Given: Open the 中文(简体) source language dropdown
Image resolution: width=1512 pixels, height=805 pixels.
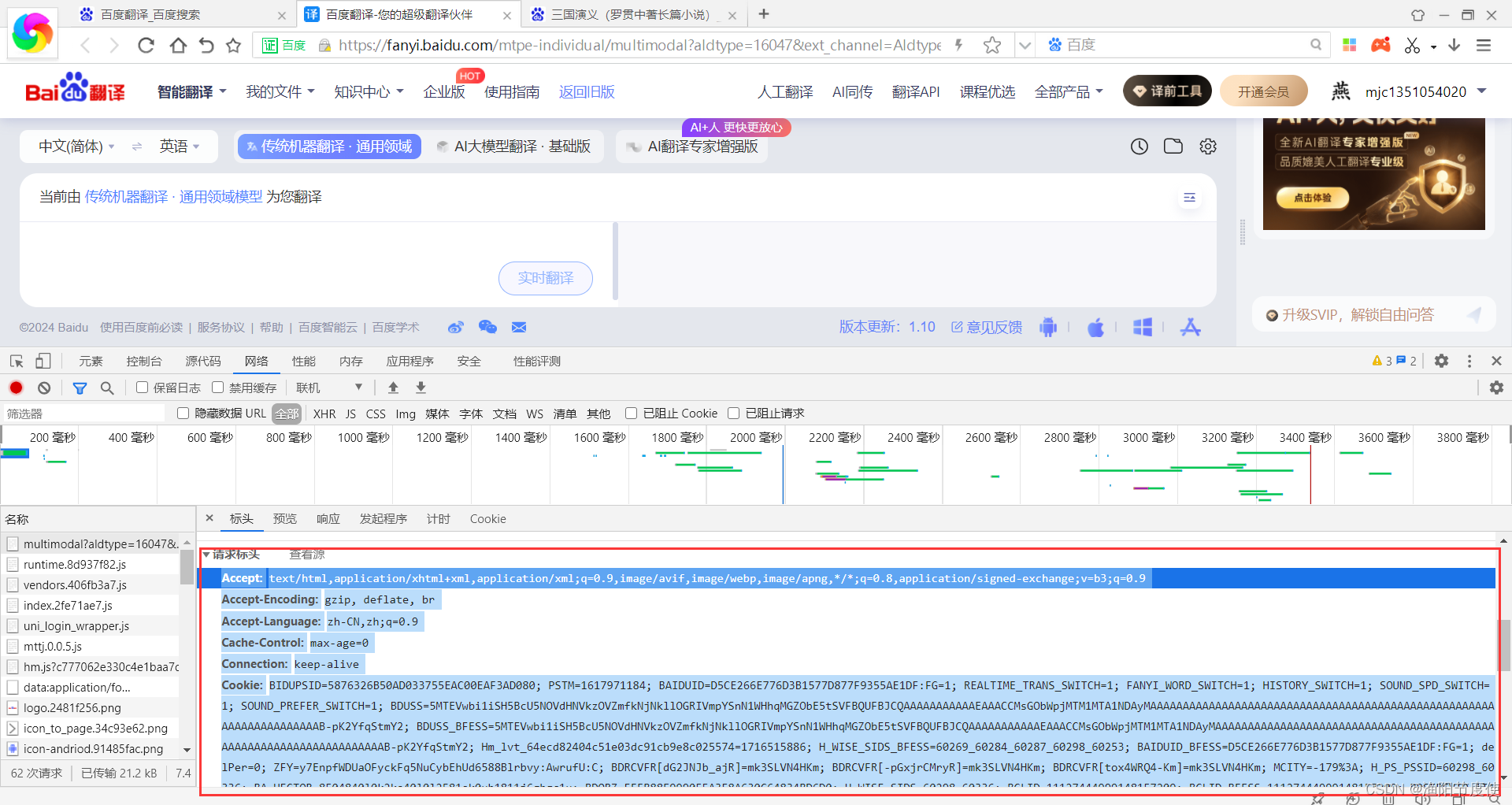Looking at the screenshot, I should (x=76, y=147).
